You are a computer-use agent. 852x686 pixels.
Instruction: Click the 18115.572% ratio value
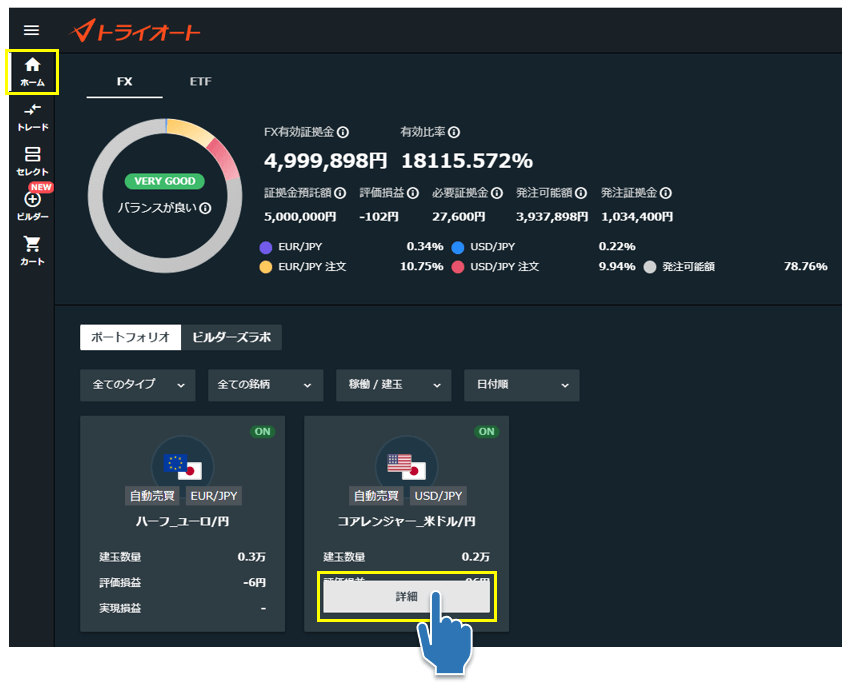click(467, 161)
